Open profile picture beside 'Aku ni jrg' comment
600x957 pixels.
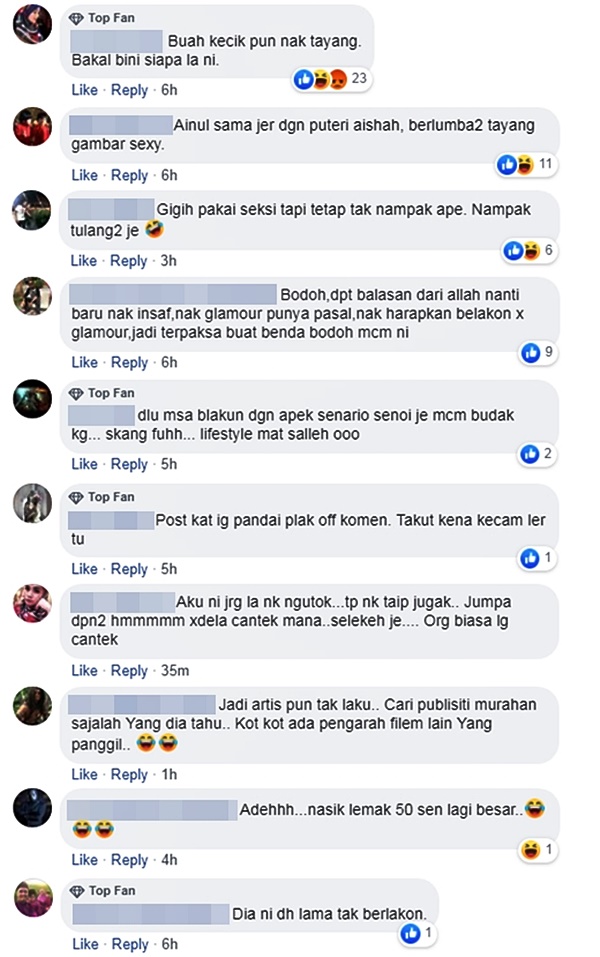[32, 603]
